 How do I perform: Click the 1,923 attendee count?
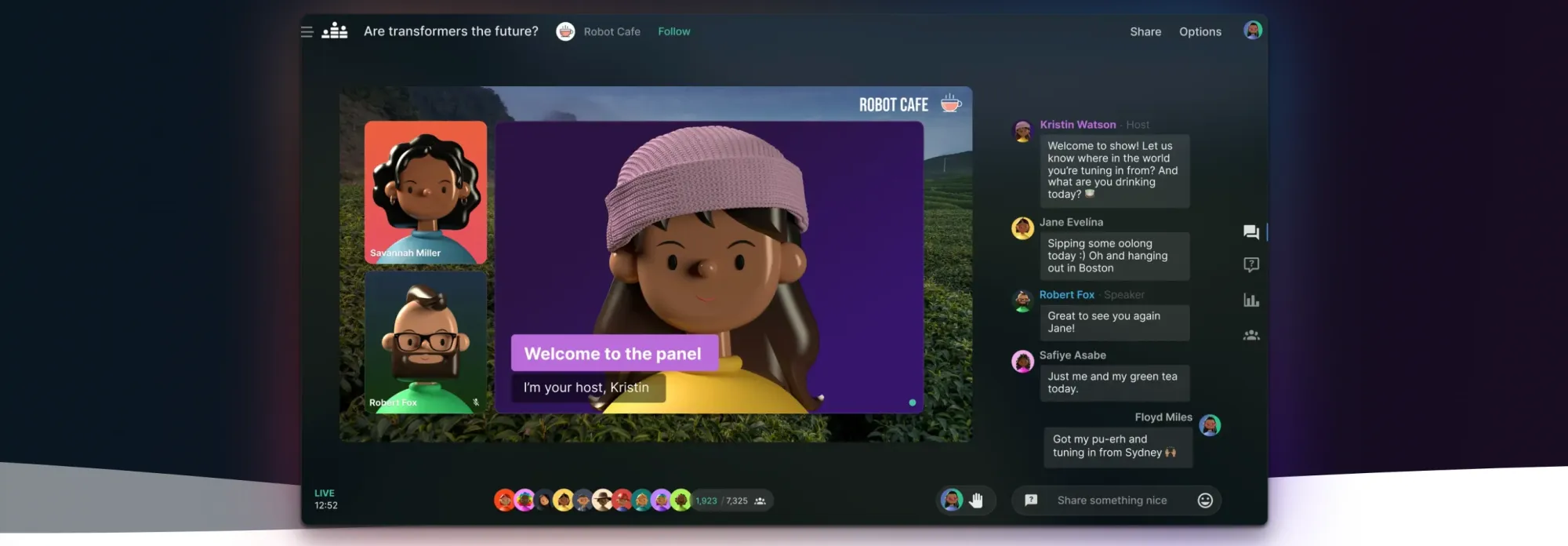(706, 501)
